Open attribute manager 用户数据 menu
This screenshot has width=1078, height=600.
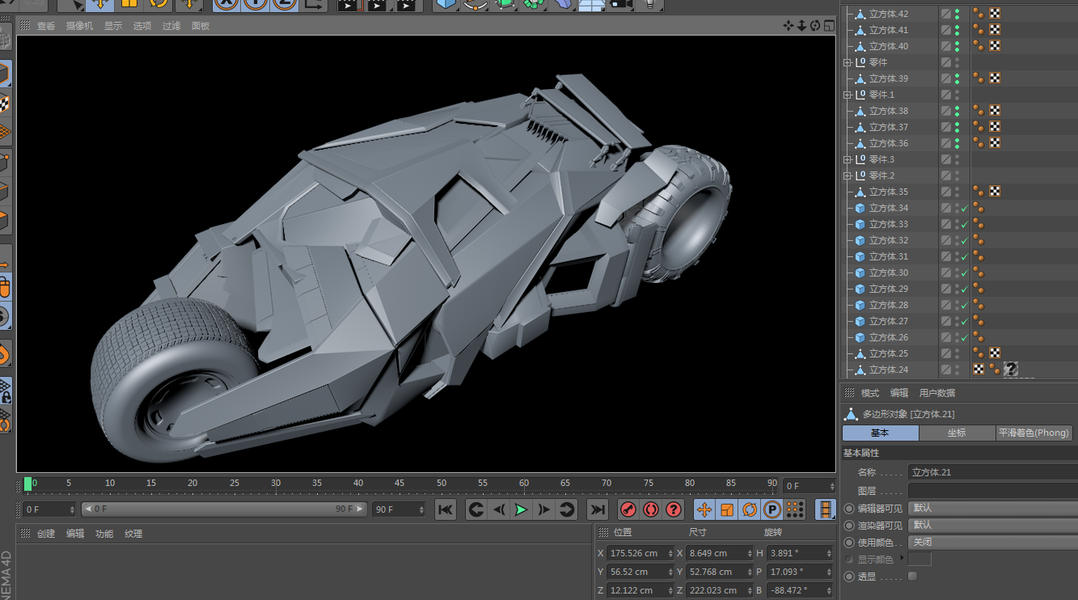coord(937,393)
